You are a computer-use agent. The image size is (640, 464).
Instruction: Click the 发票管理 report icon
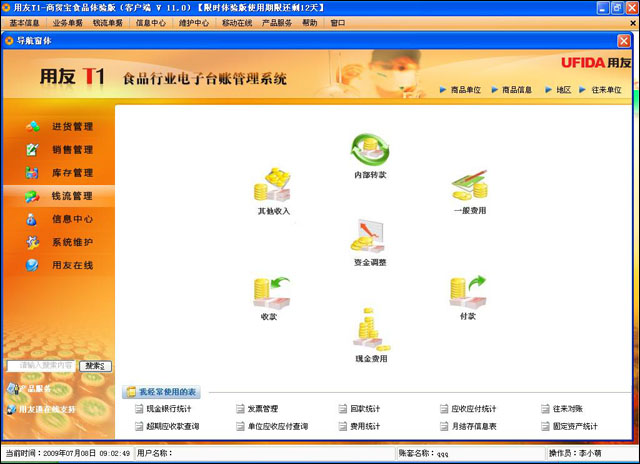(x=240, y=408)
